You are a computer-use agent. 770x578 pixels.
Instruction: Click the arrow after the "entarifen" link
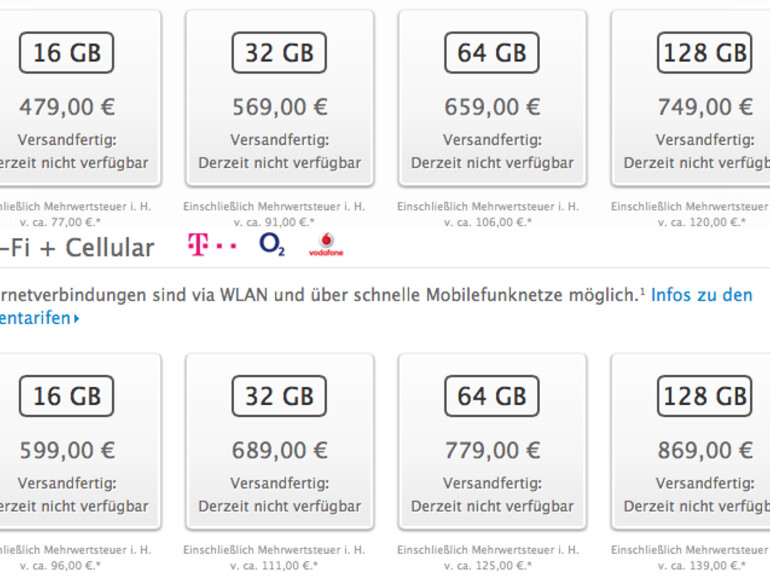76,319
